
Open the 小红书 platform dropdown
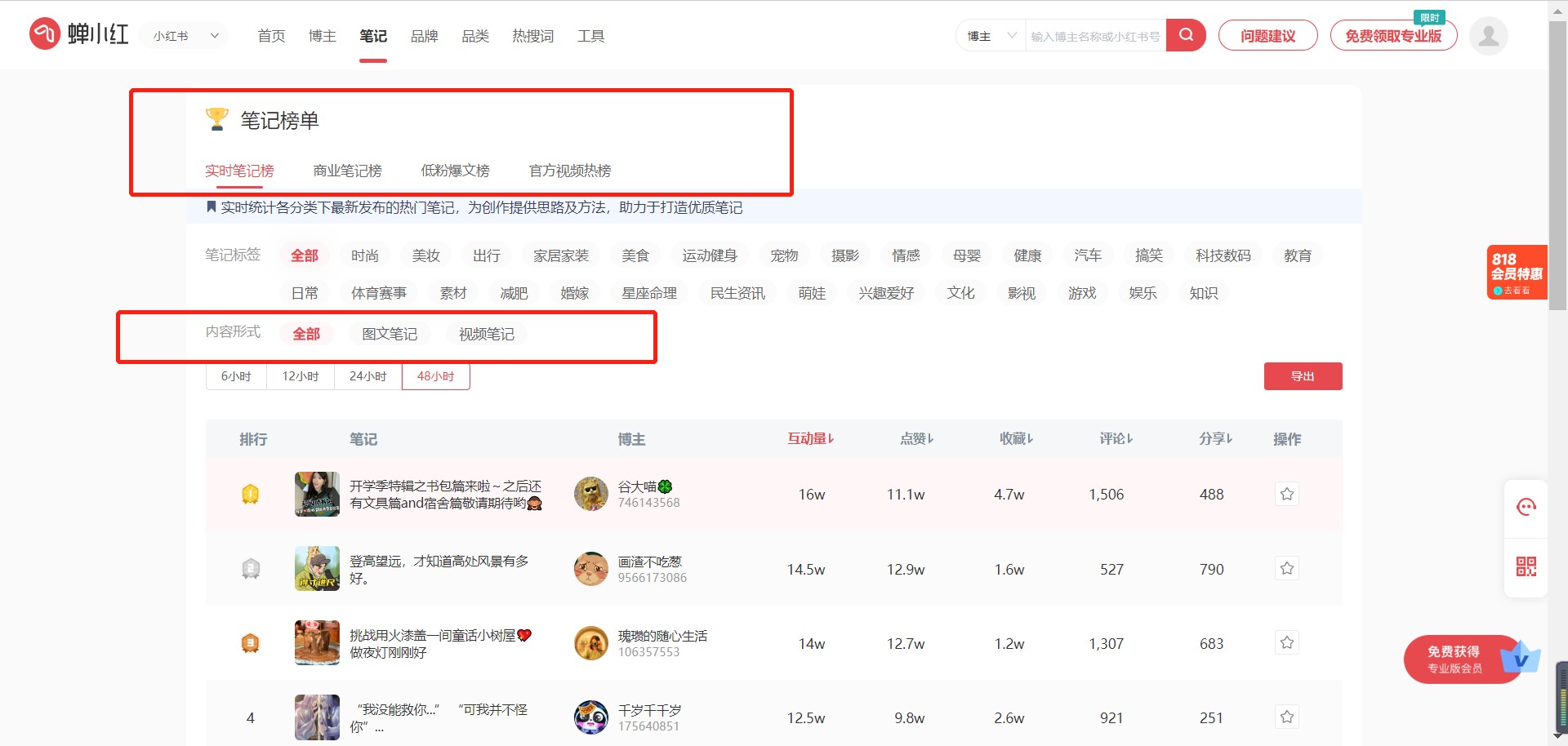[185, 36]
